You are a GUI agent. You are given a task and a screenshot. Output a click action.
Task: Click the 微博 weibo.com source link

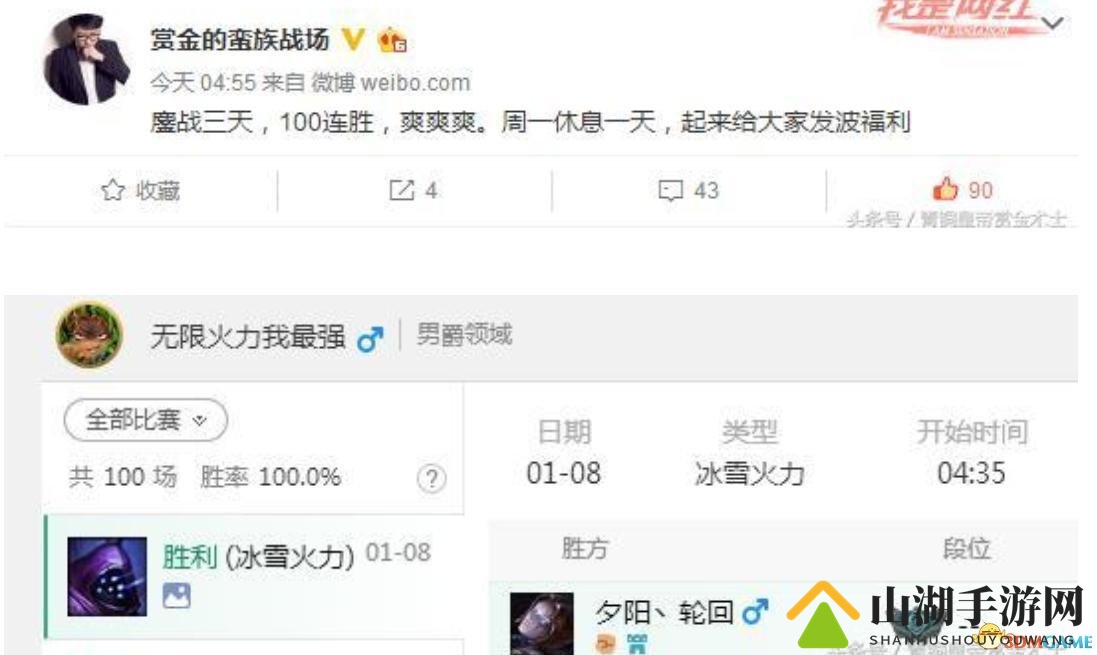point(390,83)
